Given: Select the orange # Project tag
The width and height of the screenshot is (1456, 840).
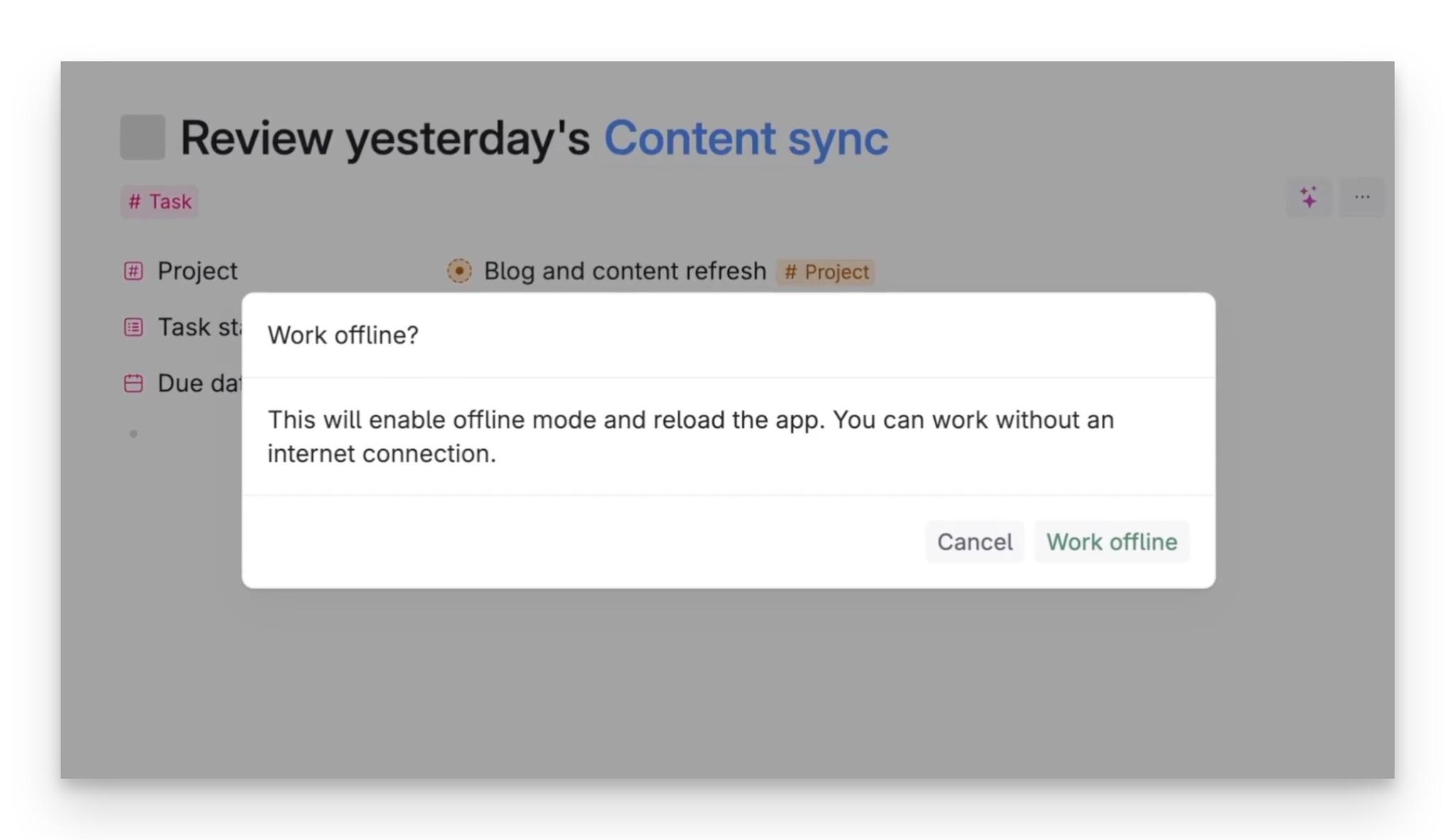Looking at the screenshot, I should coord(825,271).
